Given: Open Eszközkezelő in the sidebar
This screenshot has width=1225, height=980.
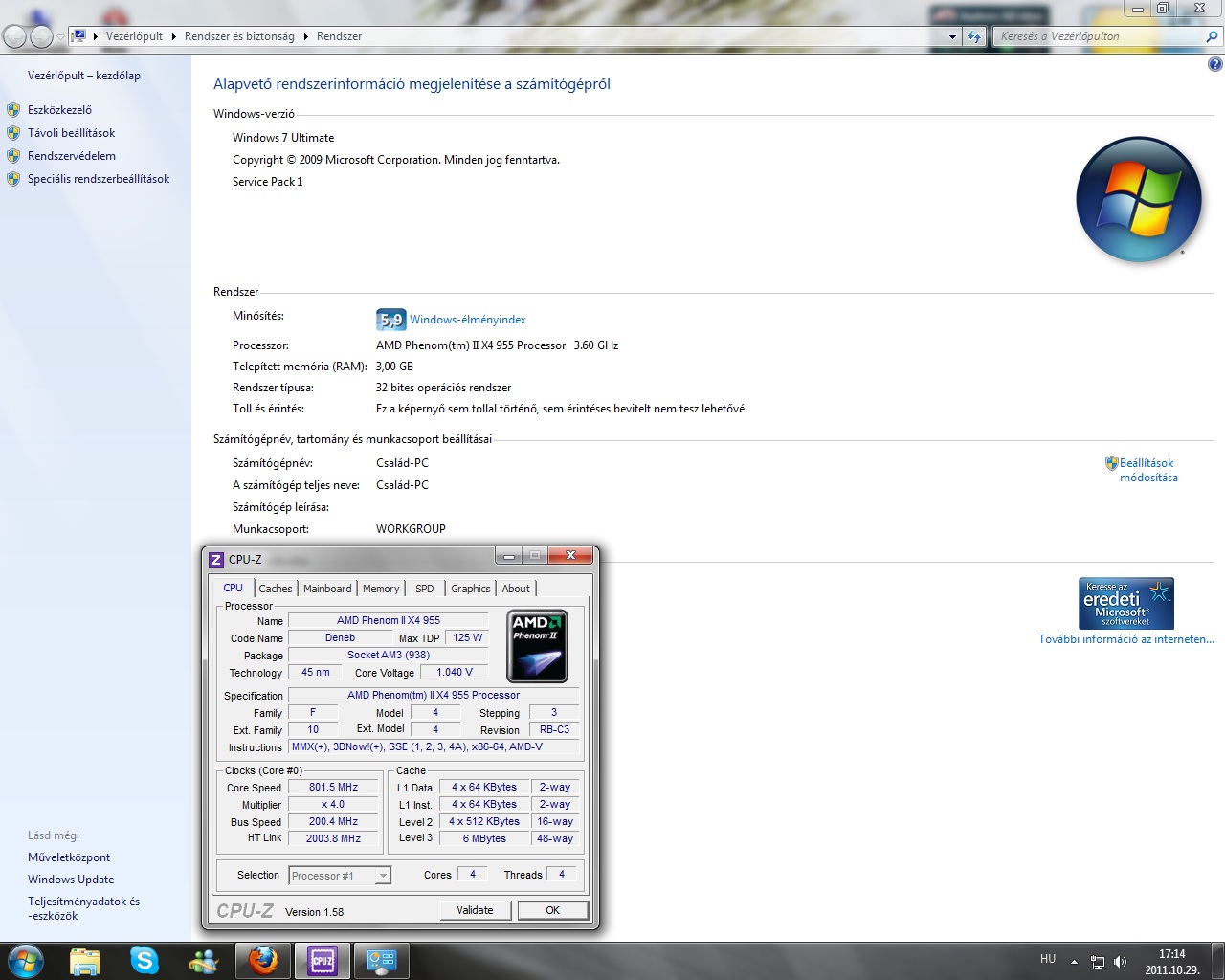Looking at the screenshot, I should [59, 110].
